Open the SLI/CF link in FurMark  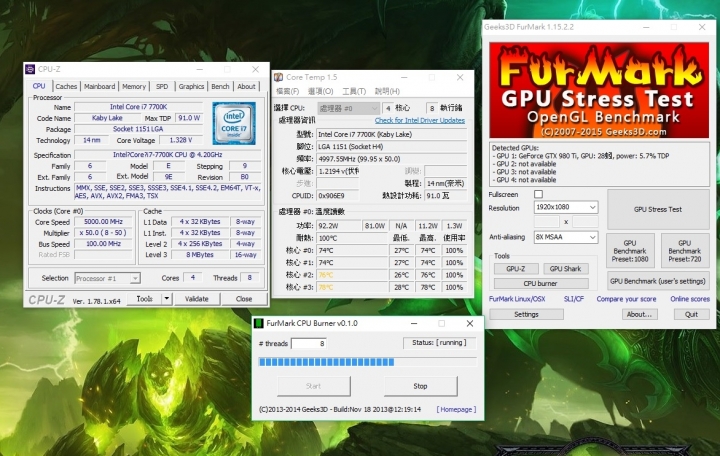coord(574,299)
